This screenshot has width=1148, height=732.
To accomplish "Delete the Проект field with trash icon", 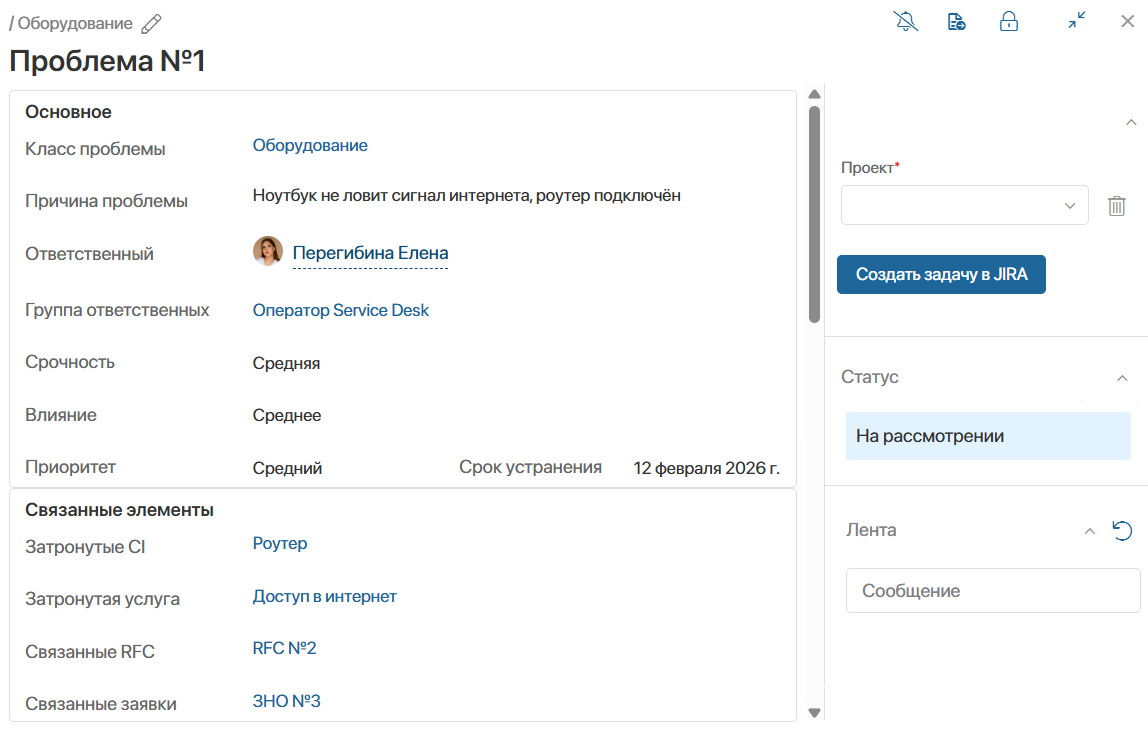I will tap(1117, 206).
